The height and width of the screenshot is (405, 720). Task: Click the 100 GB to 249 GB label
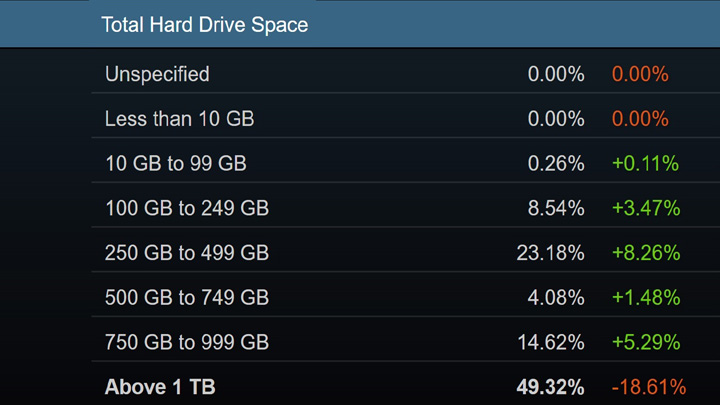click(x=186, y=208)
